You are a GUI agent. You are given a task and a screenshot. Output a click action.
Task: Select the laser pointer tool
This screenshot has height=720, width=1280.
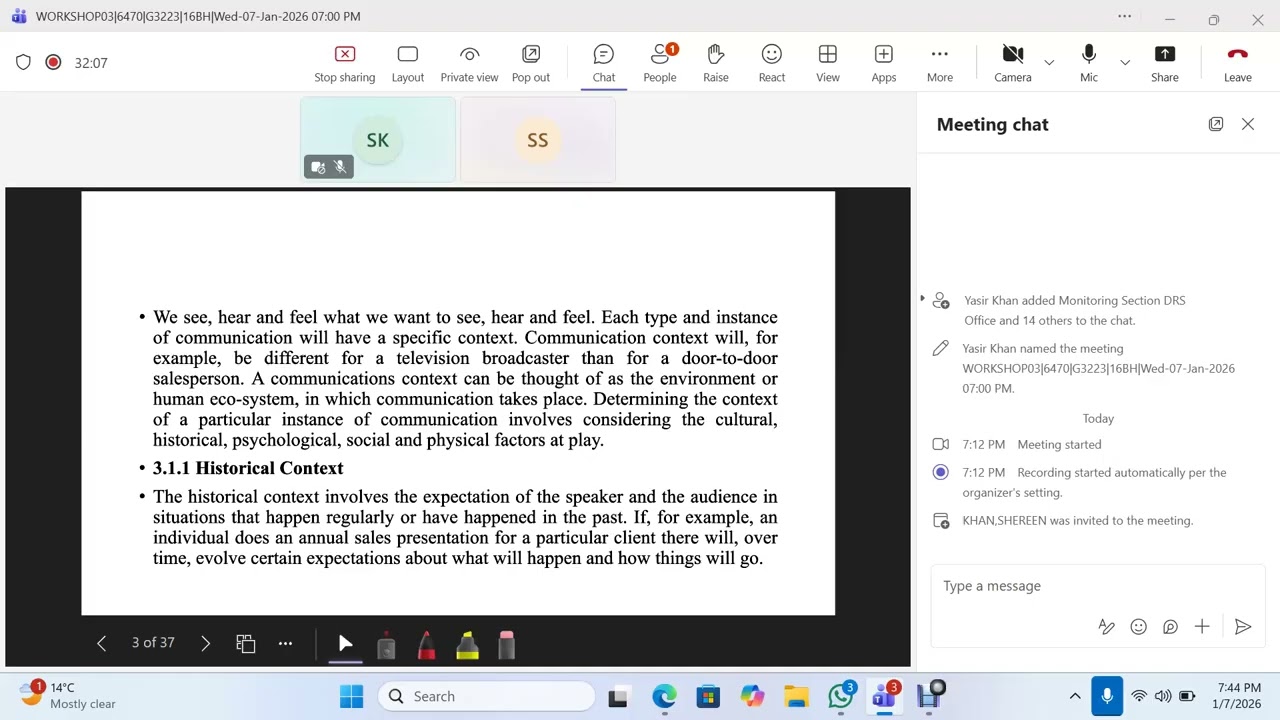(386, 646)
